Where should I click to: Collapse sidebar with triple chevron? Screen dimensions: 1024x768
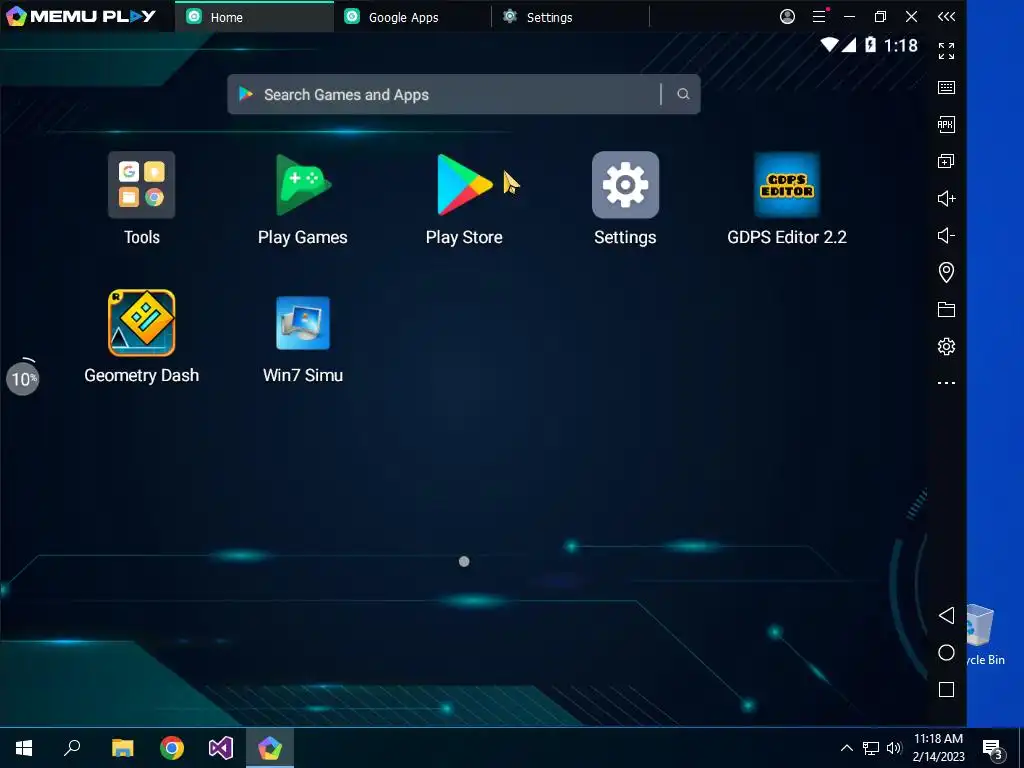click(946, 16)
